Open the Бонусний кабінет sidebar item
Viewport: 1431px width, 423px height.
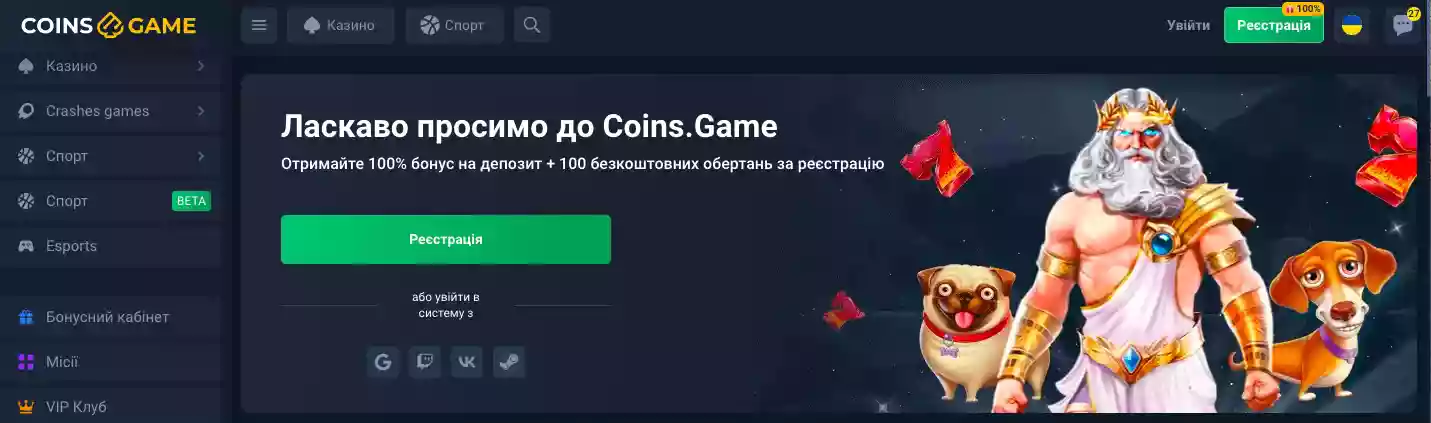tap(110, 317)
